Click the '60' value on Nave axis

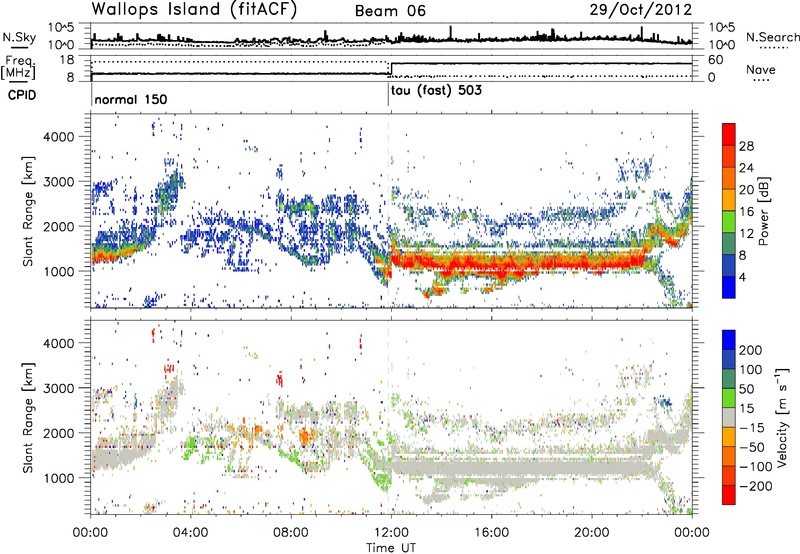(x=715, y=60)
